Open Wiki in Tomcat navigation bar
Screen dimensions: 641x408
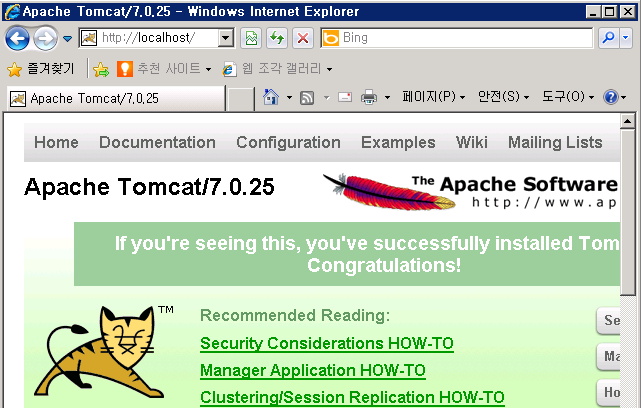472,142
